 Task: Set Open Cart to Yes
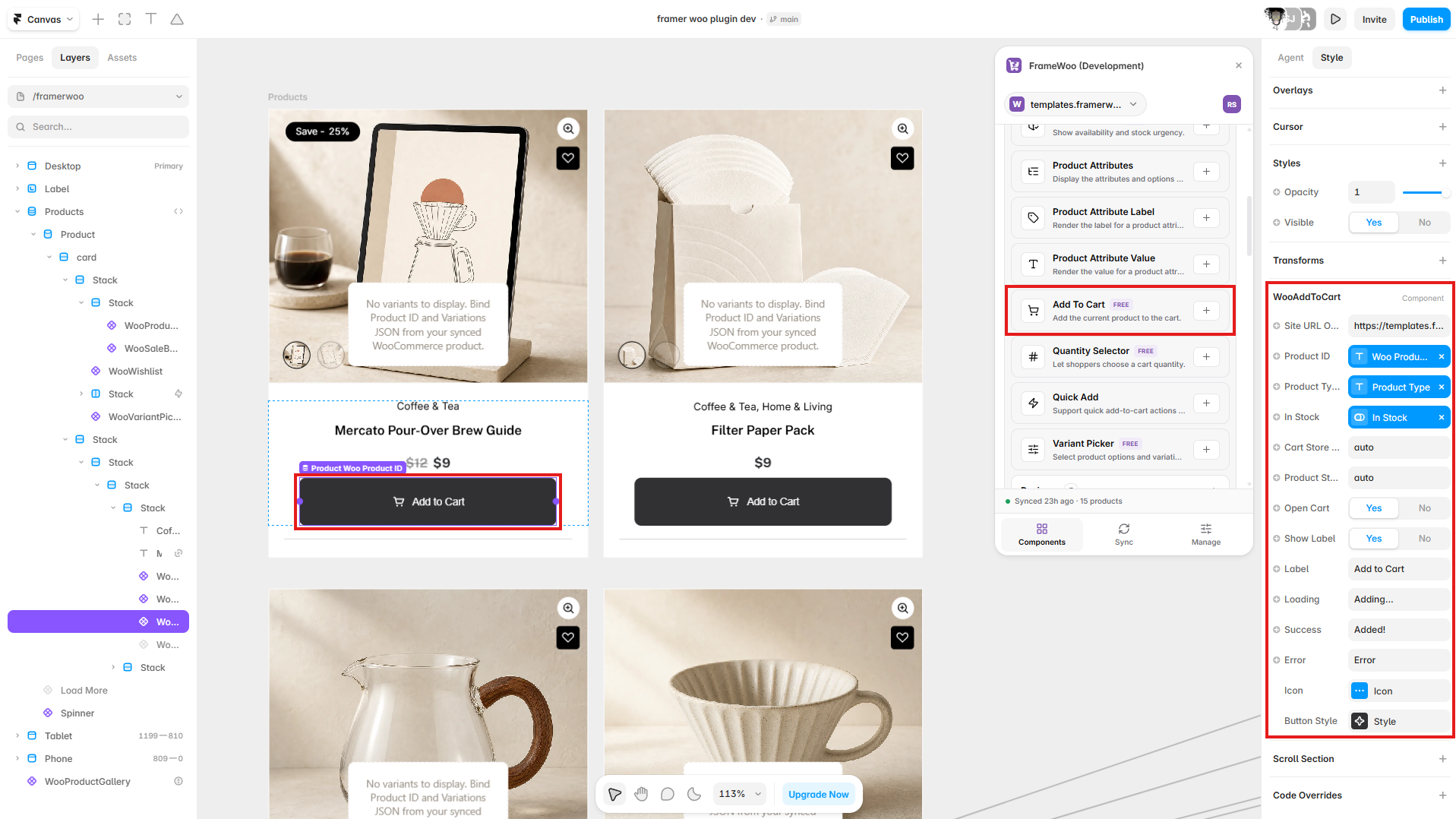click(x=1373, y=508)
